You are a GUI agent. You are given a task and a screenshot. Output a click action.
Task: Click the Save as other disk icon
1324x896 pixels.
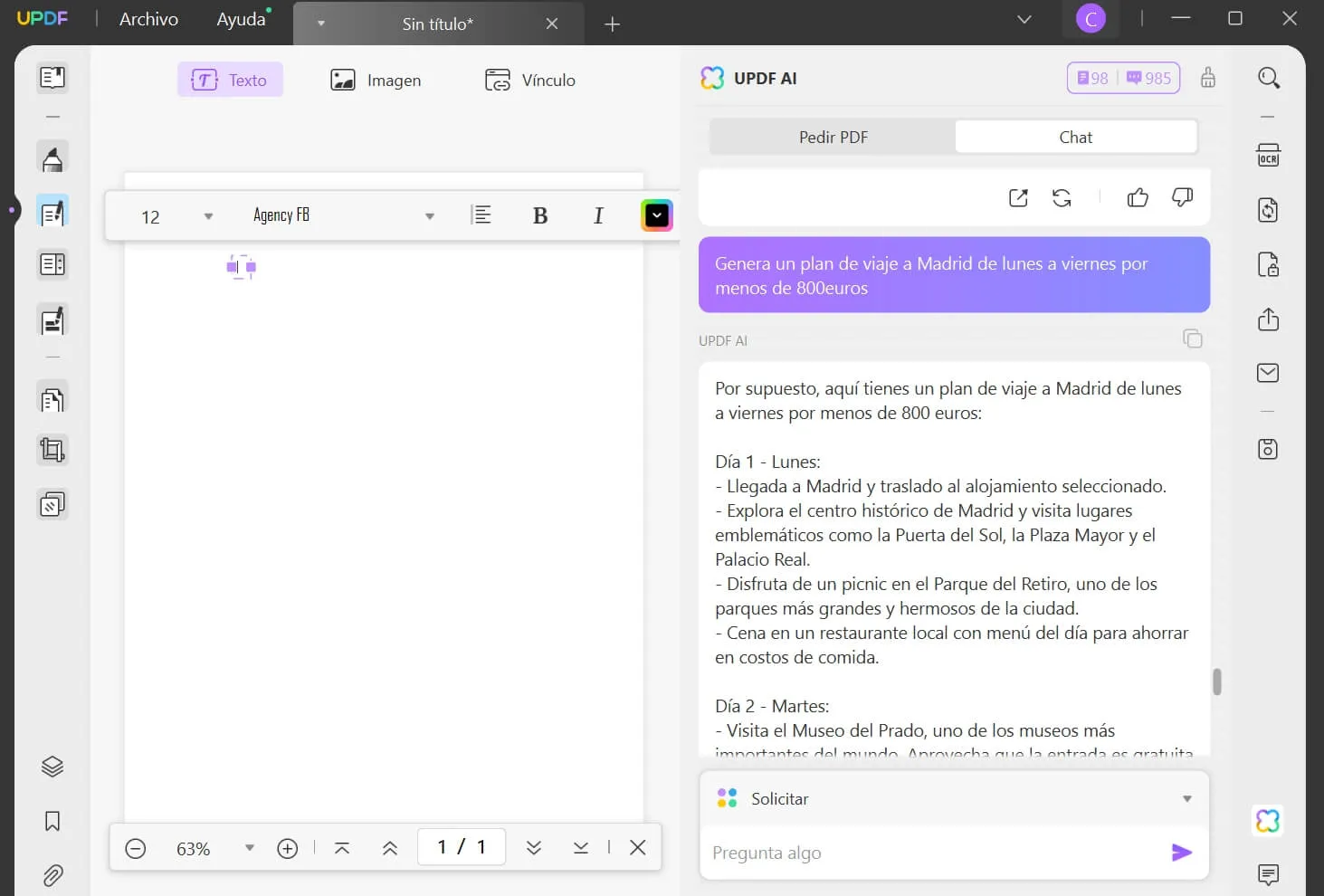pyautogui.click(x=1269, y=449)
